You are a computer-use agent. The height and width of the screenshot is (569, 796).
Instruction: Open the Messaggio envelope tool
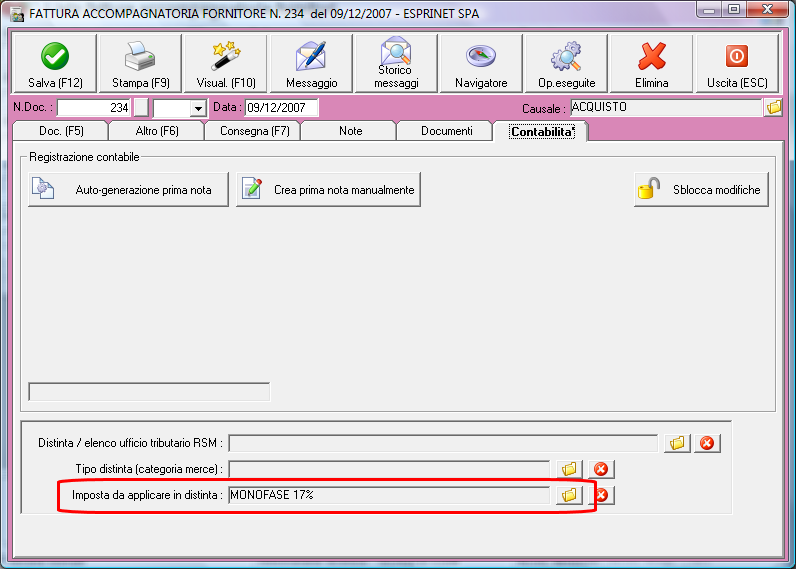point(311,64)
